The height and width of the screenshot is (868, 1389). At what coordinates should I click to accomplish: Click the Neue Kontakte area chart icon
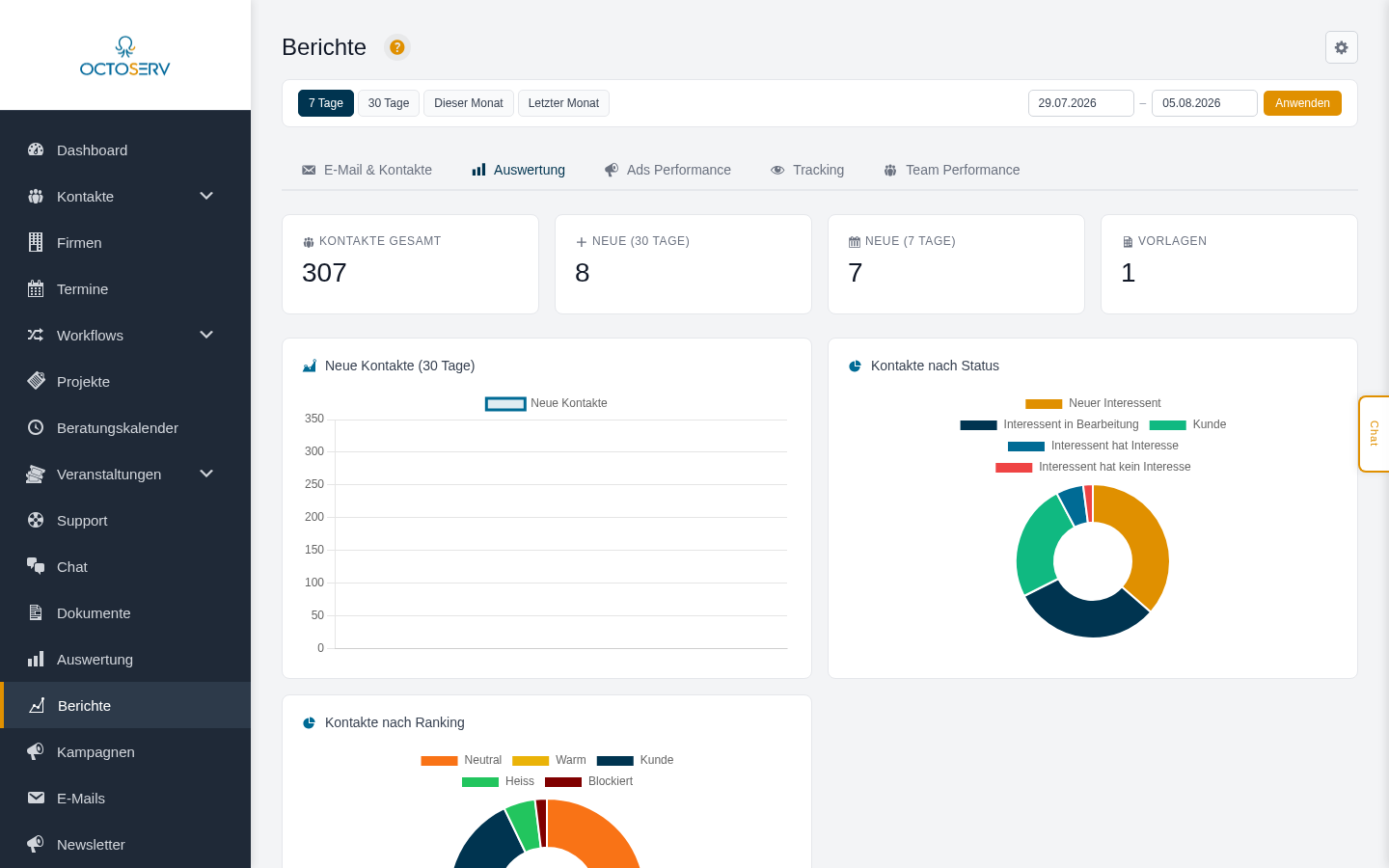(310, 366)
